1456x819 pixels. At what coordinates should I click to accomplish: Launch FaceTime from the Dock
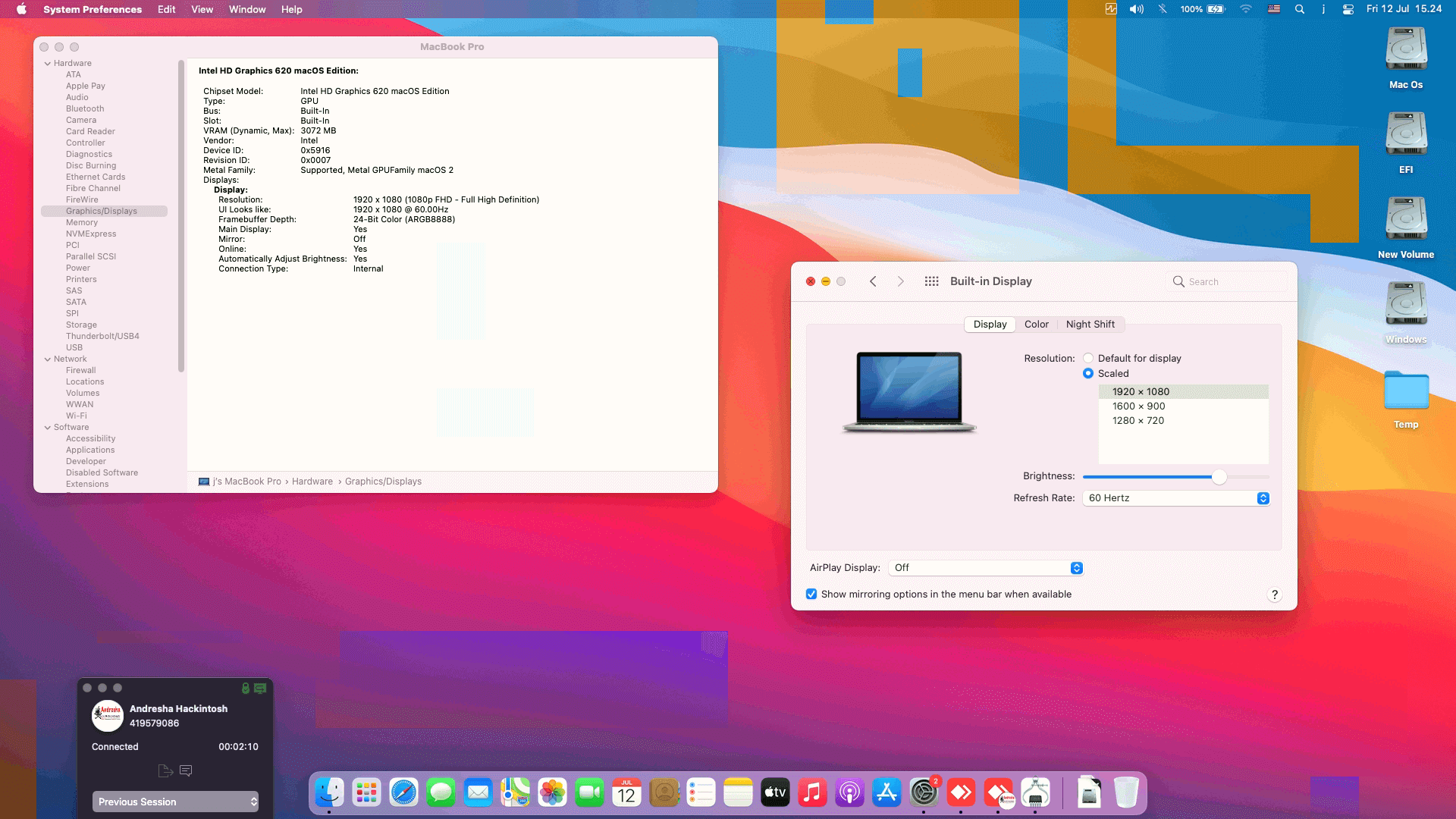pyautogui.click(x=589, y=793)
